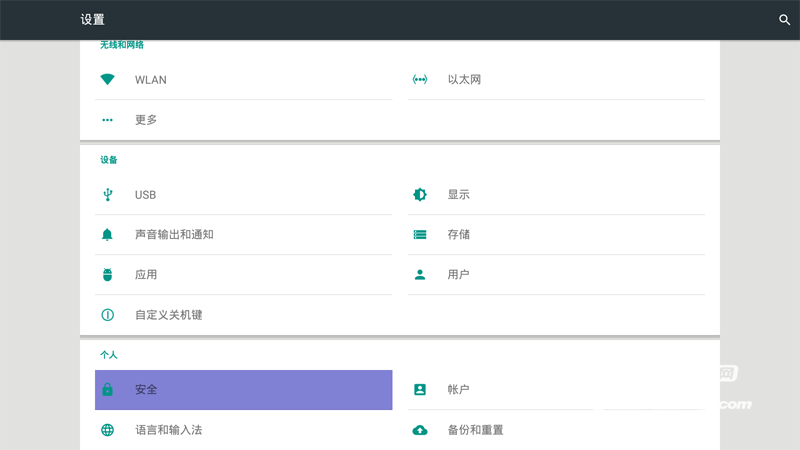The image size is (800, 450).
Task: Open 应用 settings
Action: click(244, 274)
